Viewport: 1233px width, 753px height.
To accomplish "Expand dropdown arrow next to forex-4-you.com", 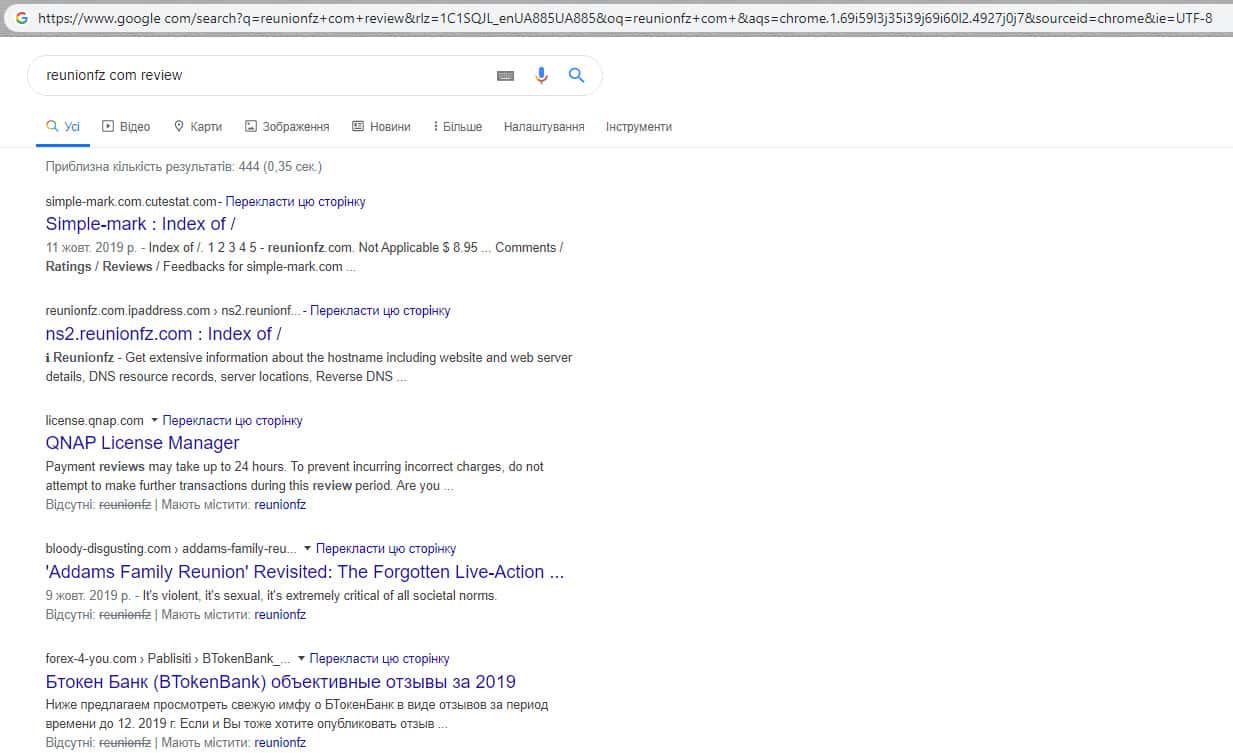I will [301, 659].
